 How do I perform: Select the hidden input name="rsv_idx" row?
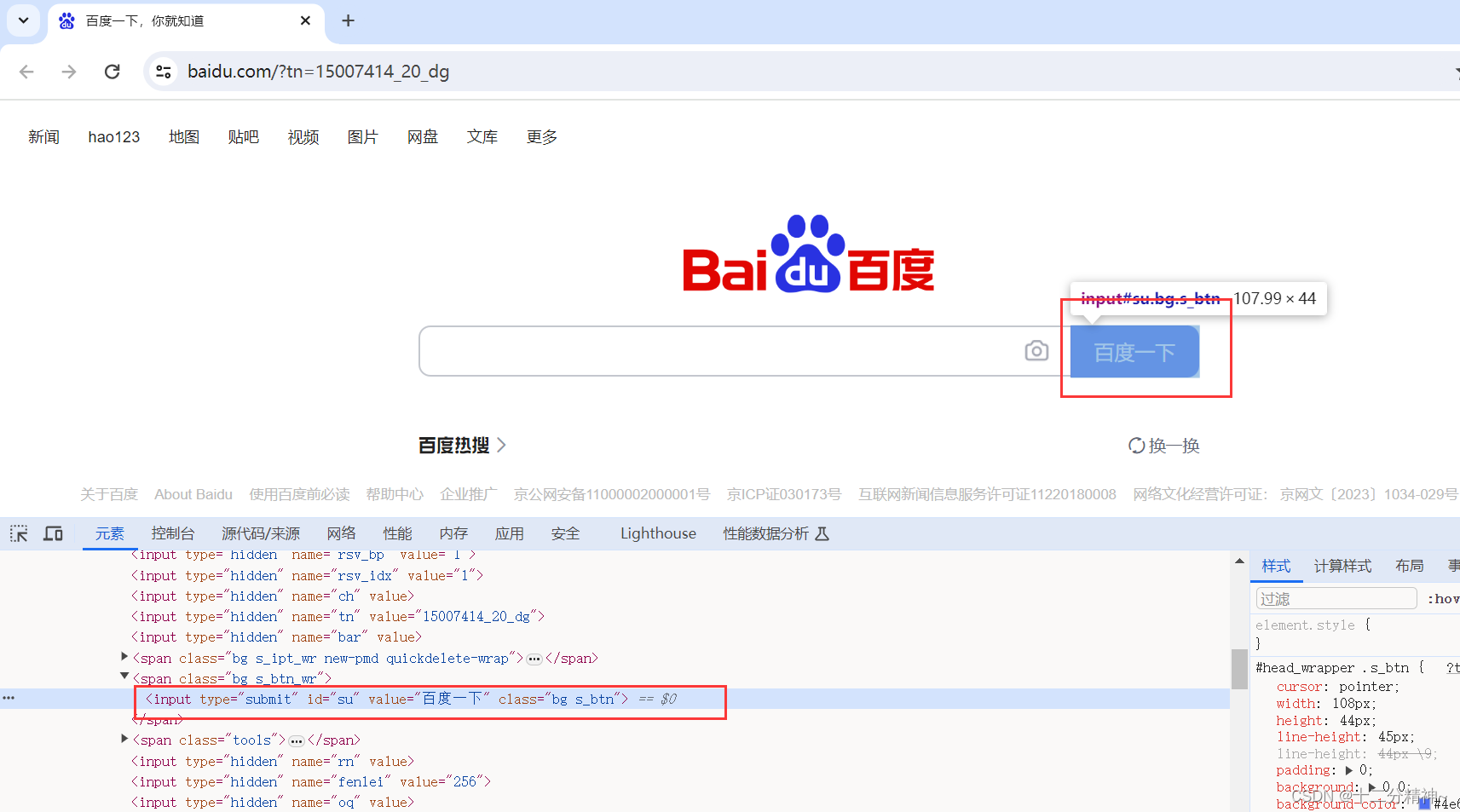[x=307, y=575]
